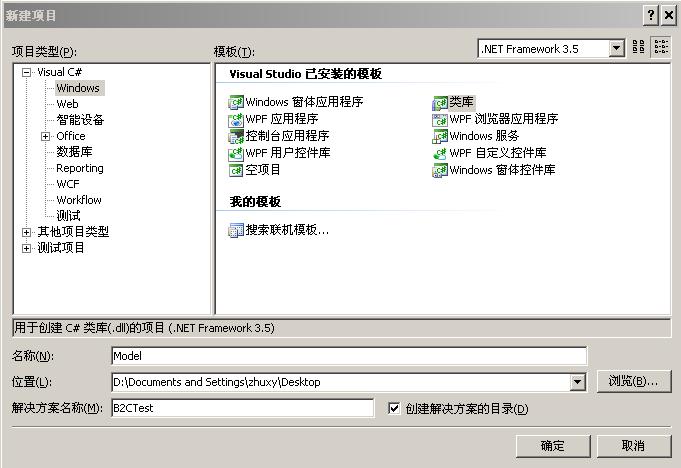Expand the Office tree node
Image resolution: width=681 pixels, height=468 pixels.
coord(45,136)
